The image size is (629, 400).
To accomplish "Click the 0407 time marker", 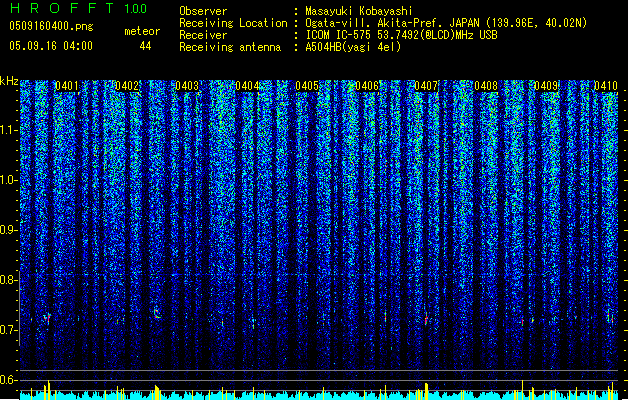I will [x=426, y=86].
